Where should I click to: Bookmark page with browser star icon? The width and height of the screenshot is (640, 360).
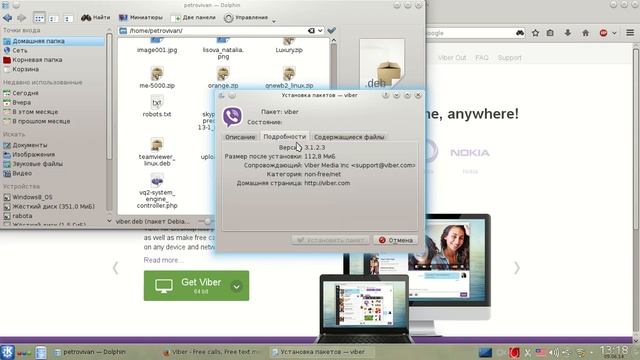coord(536,33)
